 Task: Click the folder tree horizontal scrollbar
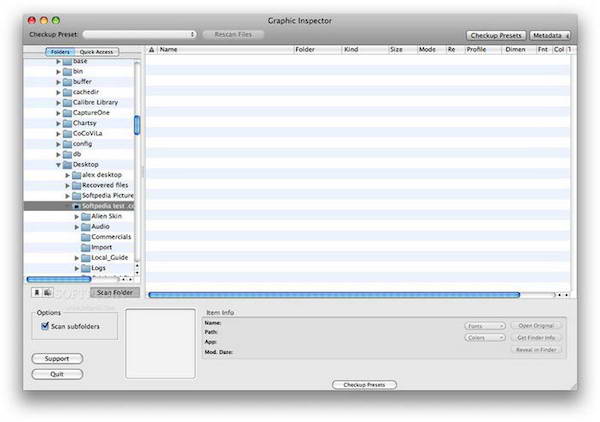59,280
